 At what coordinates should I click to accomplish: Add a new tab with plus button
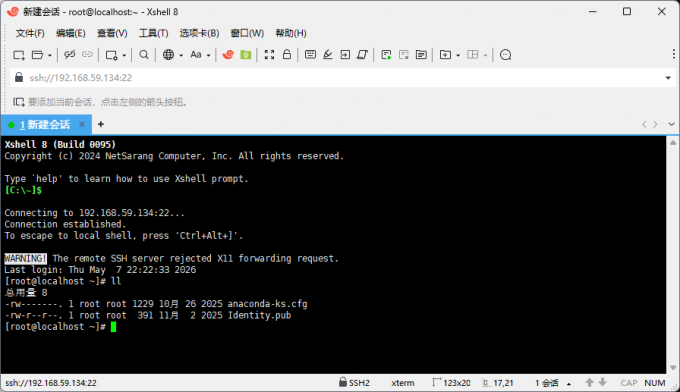click(101, 124)
